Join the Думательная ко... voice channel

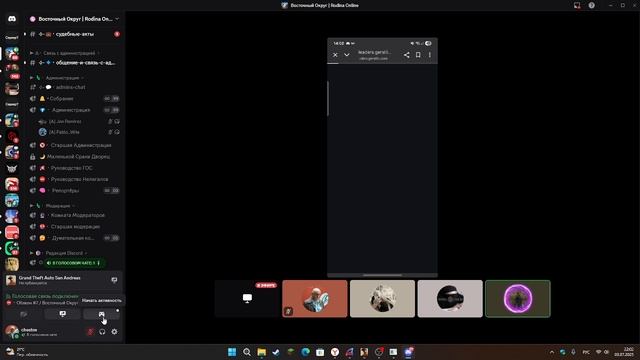click(74, 238)
